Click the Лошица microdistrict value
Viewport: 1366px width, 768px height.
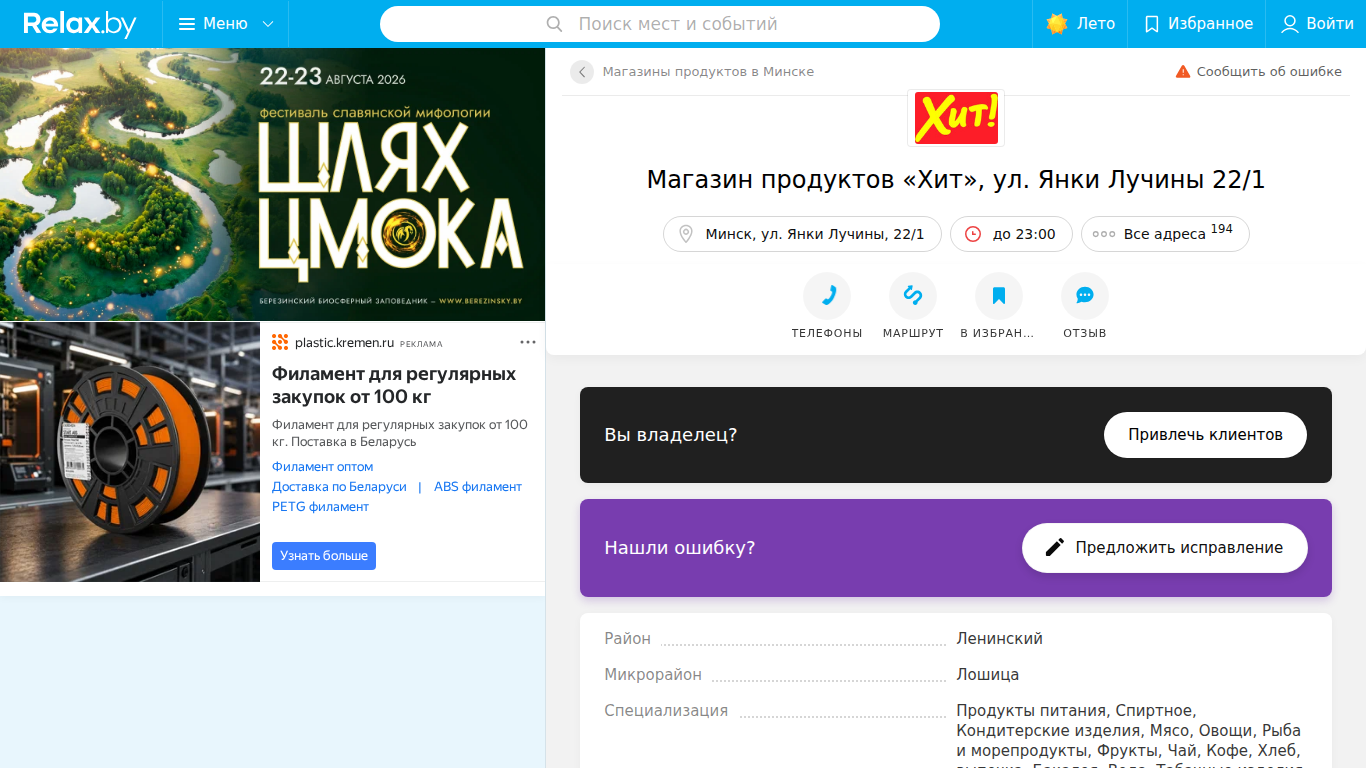point(988,675)
